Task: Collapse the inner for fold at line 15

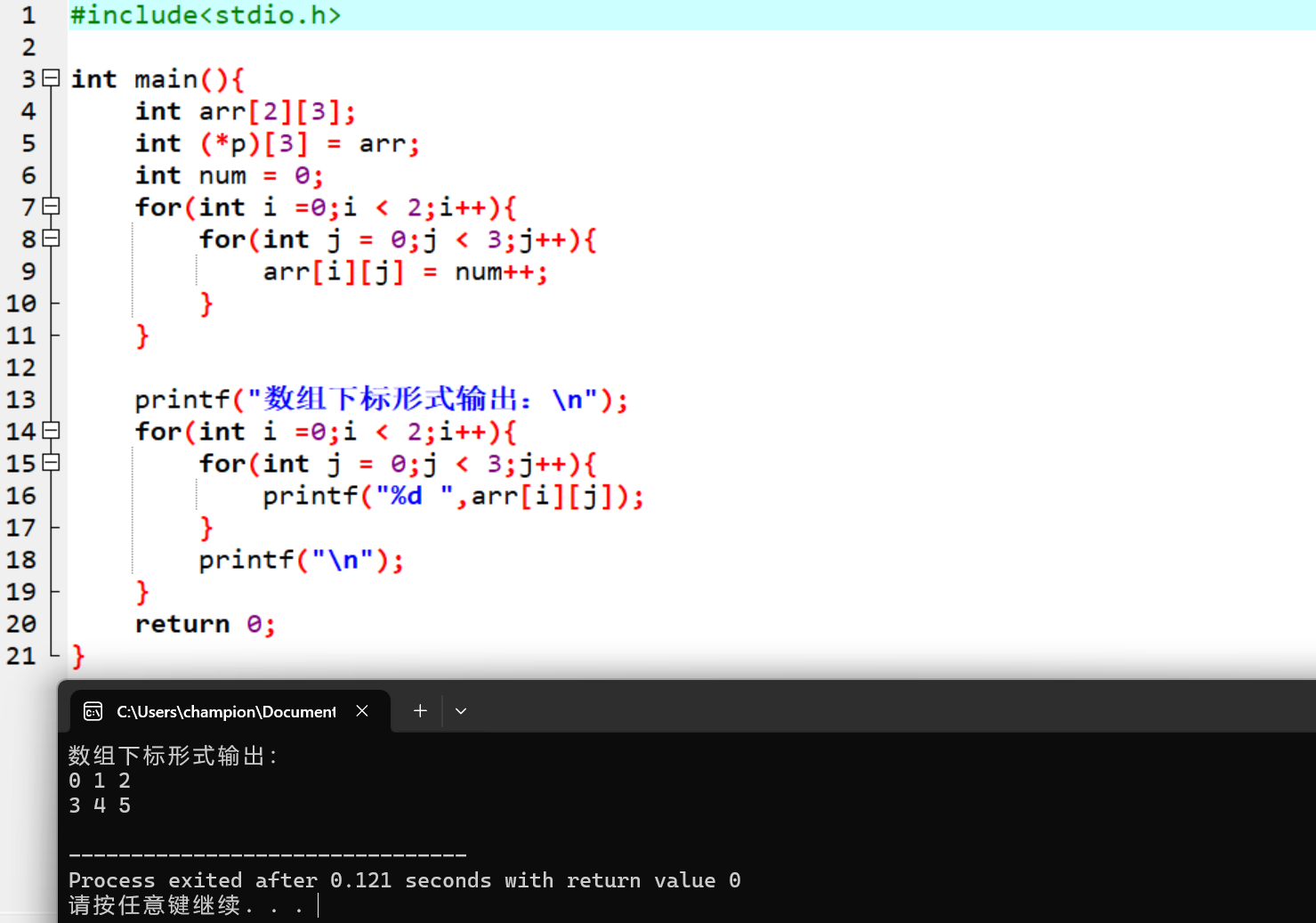Action: point(52,463)
